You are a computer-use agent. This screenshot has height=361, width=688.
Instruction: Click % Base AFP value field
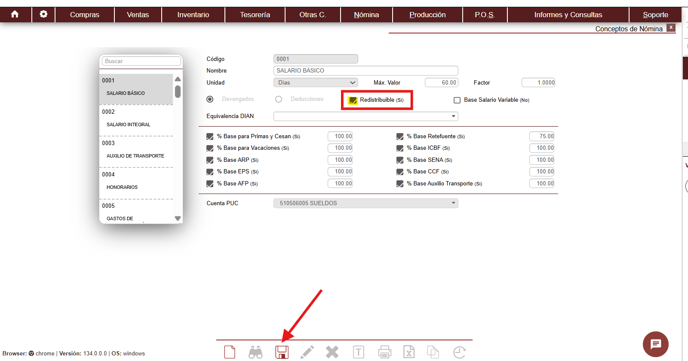click(x=340, y=184)
